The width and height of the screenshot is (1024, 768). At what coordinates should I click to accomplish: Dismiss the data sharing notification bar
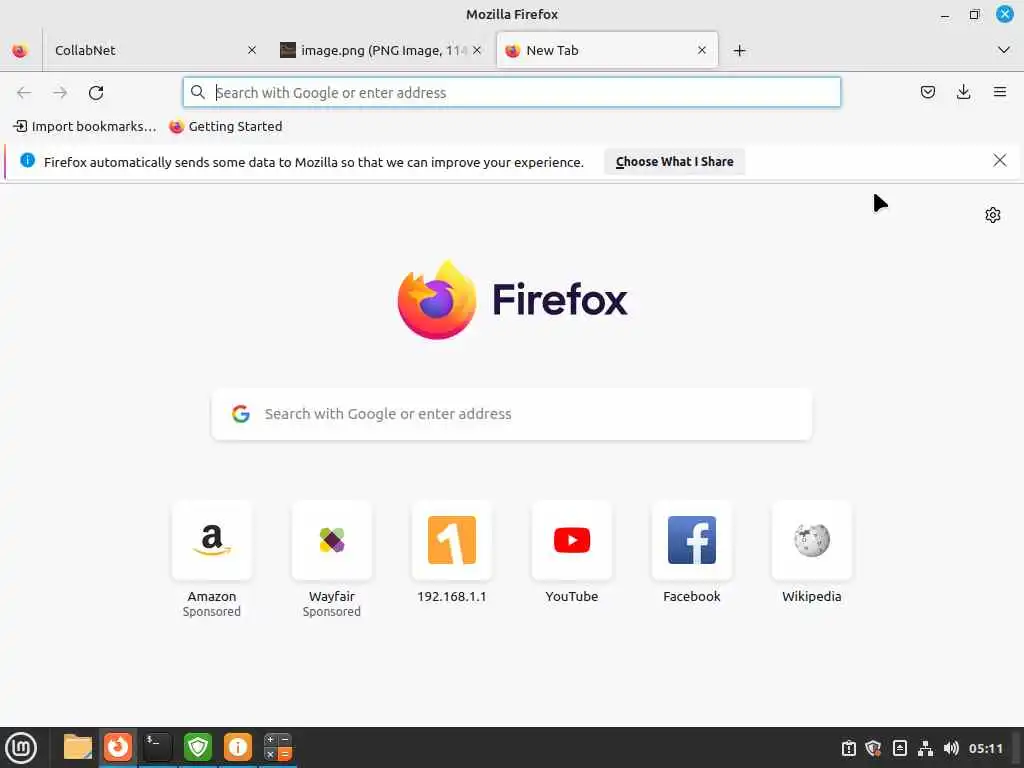point(999,161)
